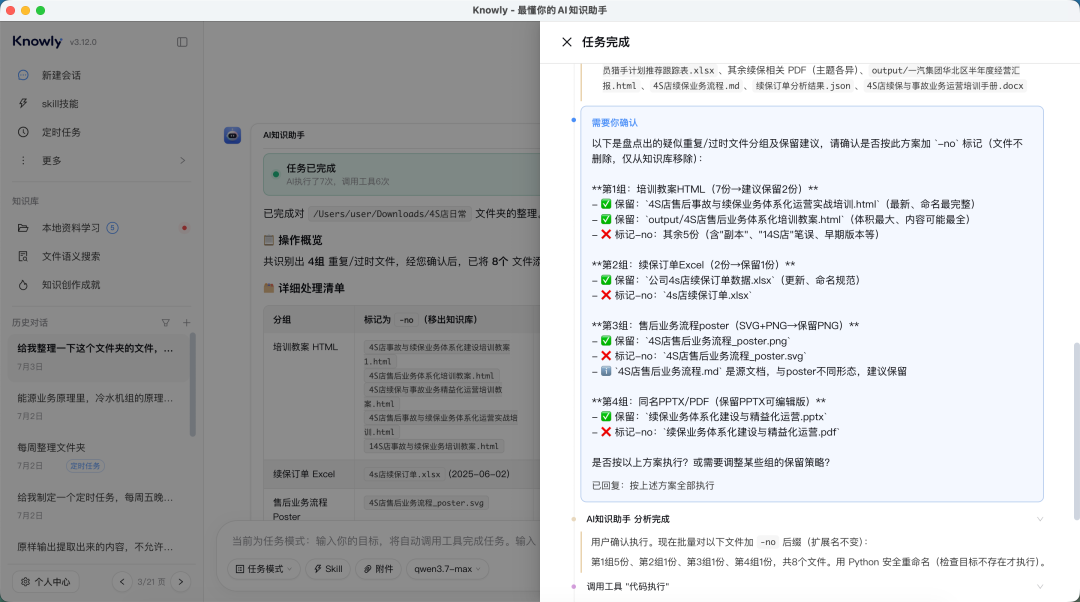Select the 分组 table header
This screenshot has width=1080, height=602.
tap(282, 320)
